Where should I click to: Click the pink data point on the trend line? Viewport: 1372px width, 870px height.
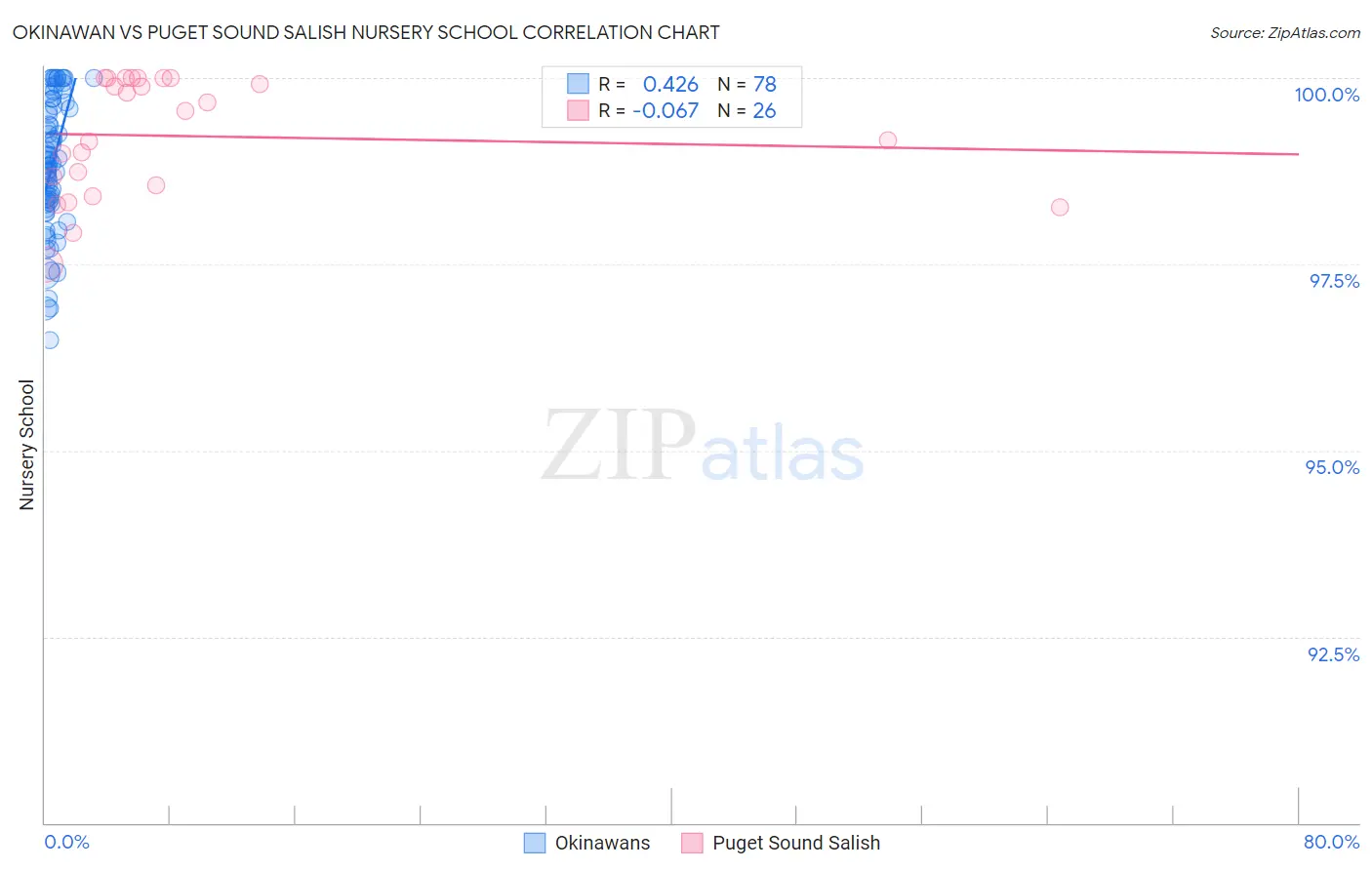point(888,140)
